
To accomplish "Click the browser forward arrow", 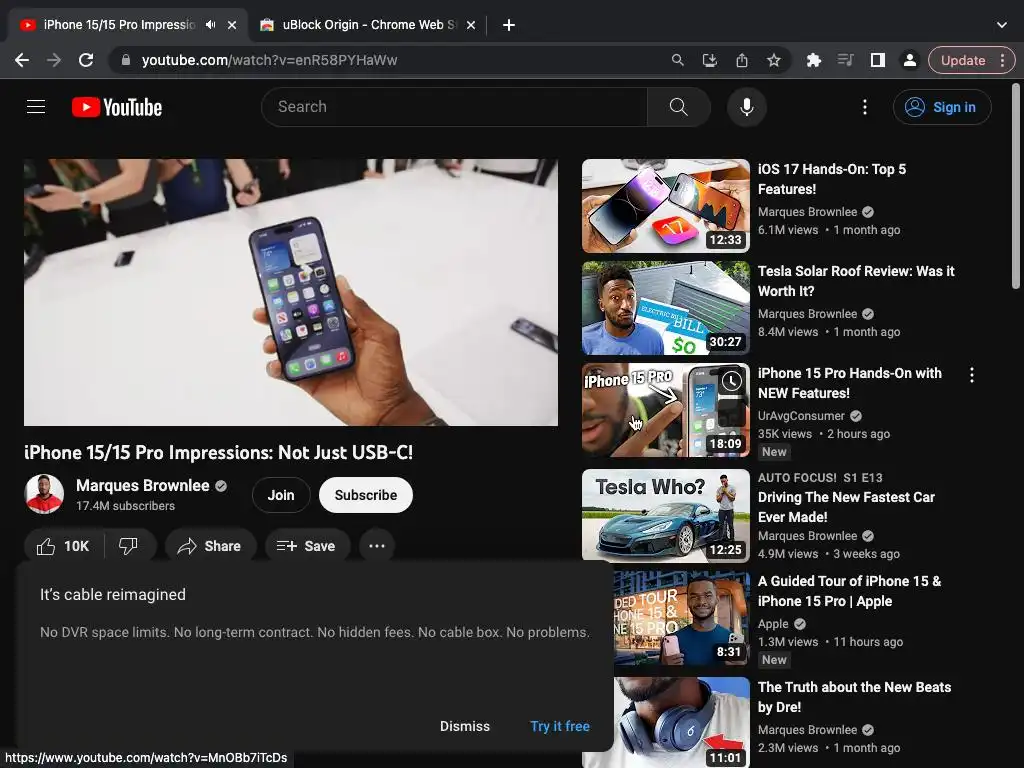I will coord(54,60).
